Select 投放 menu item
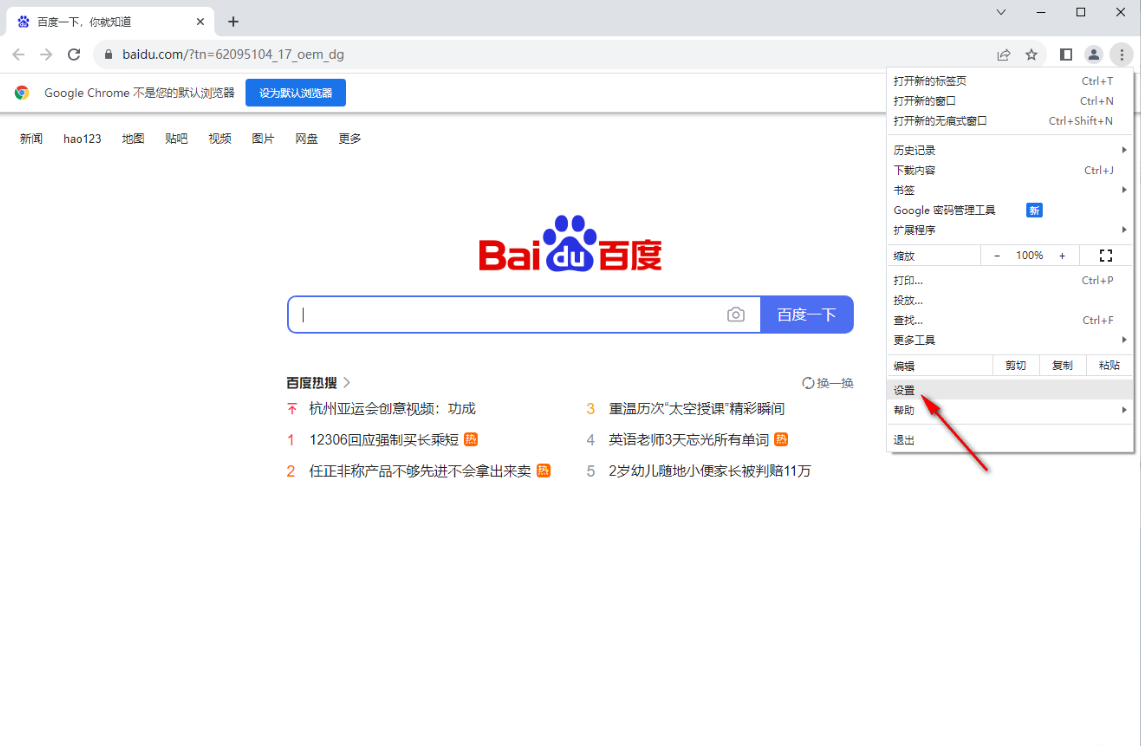The height and width of the screenshot is (746, 1141). (1010, 300)
